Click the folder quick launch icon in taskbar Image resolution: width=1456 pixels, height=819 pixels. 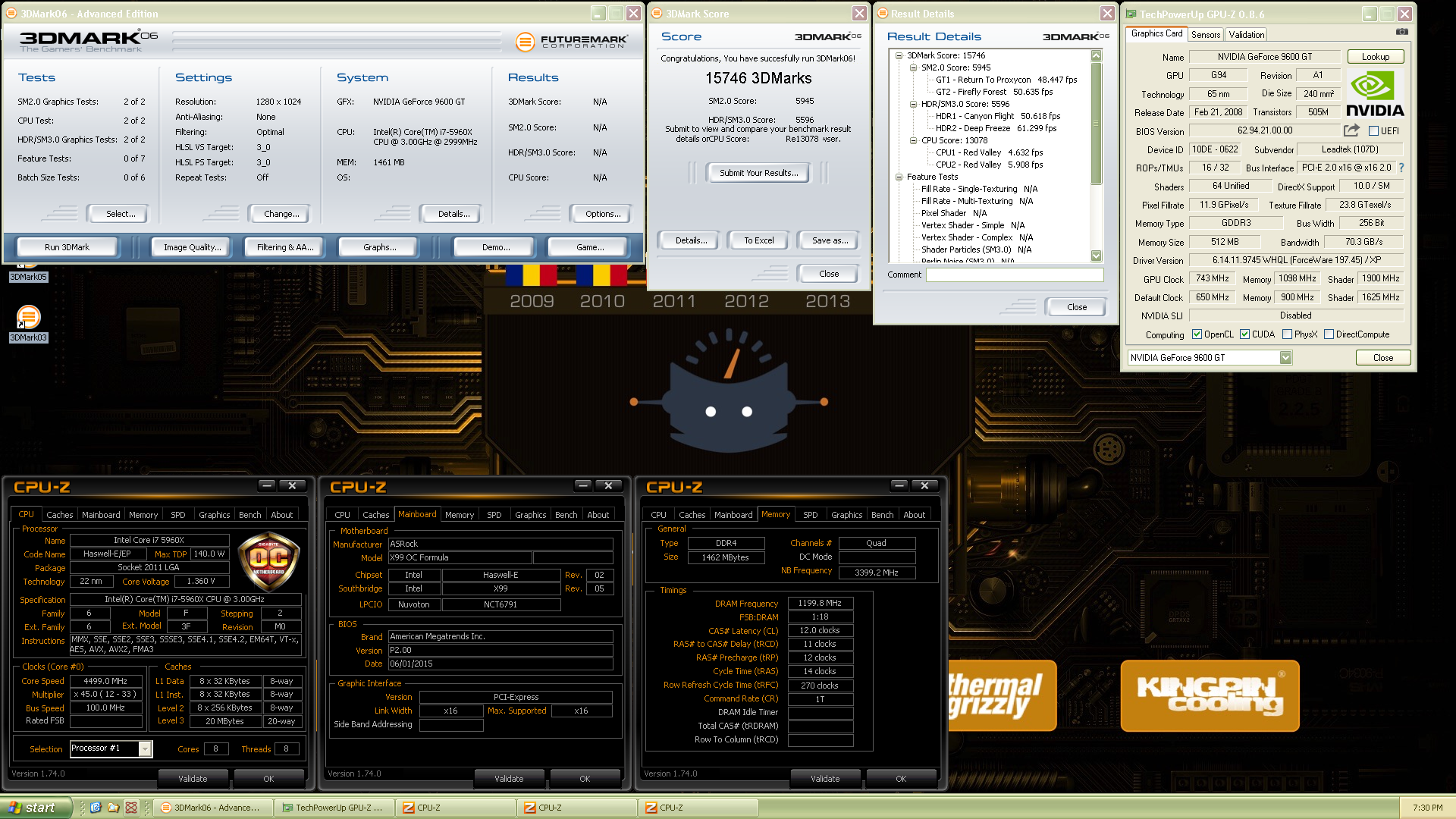(x=113, y=808)
